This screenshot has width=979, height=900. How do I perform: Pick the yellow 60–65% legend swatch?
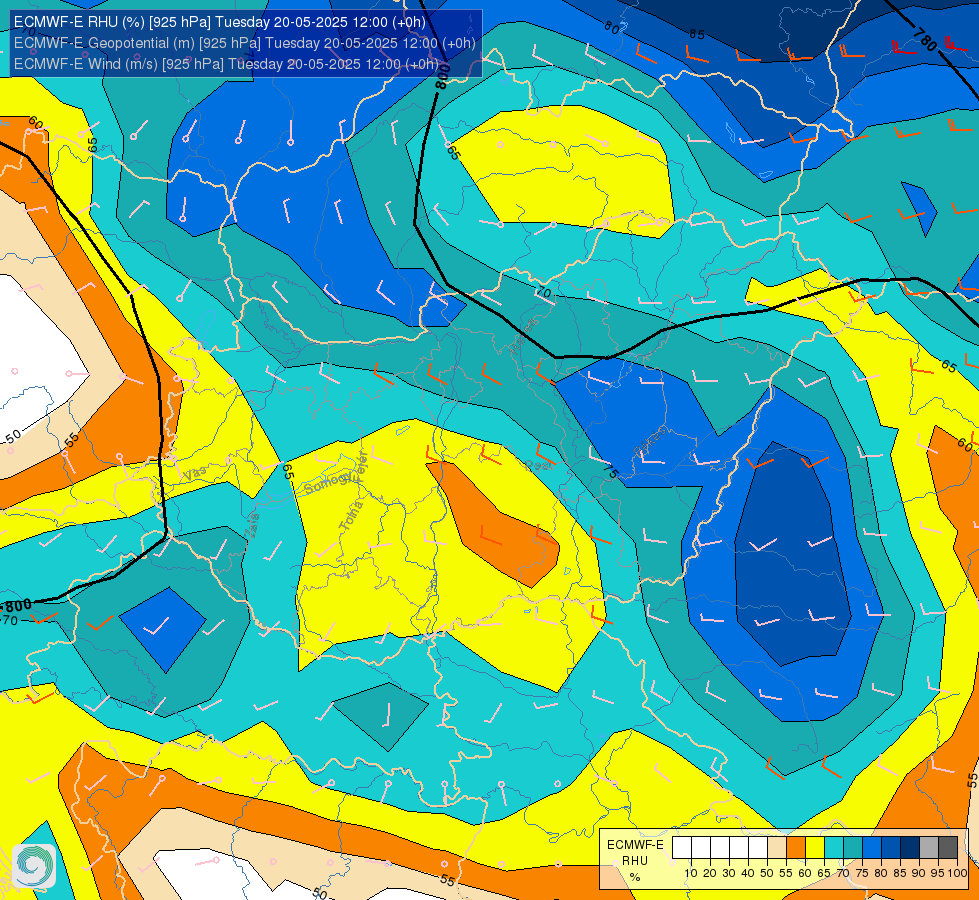click(x=815, y=848)
